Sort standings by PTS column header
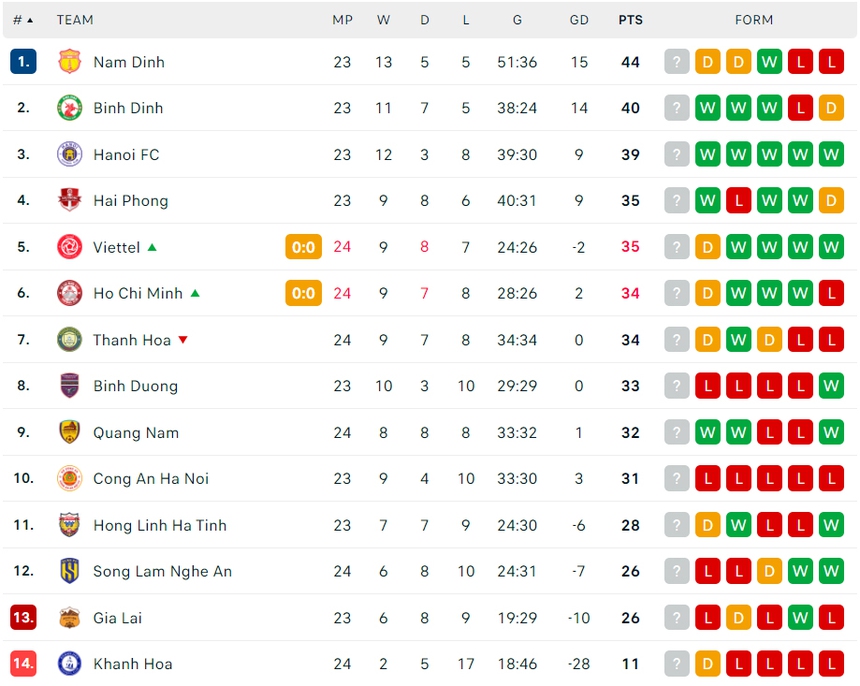This screenshot has height=686, width=860. click(630, 20)
